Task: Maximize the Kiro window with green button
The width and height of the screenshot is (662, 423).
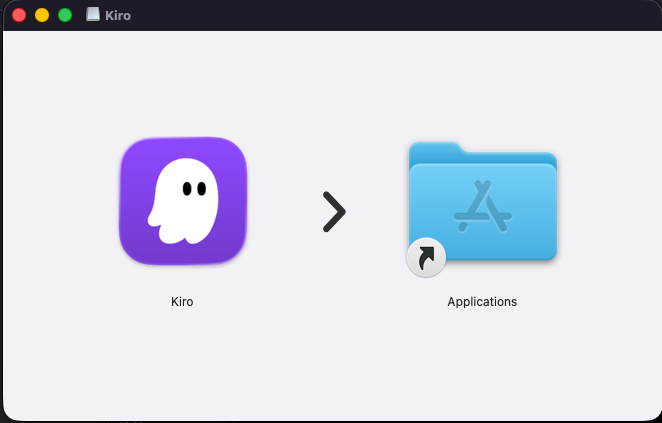Action: [65, 15]
